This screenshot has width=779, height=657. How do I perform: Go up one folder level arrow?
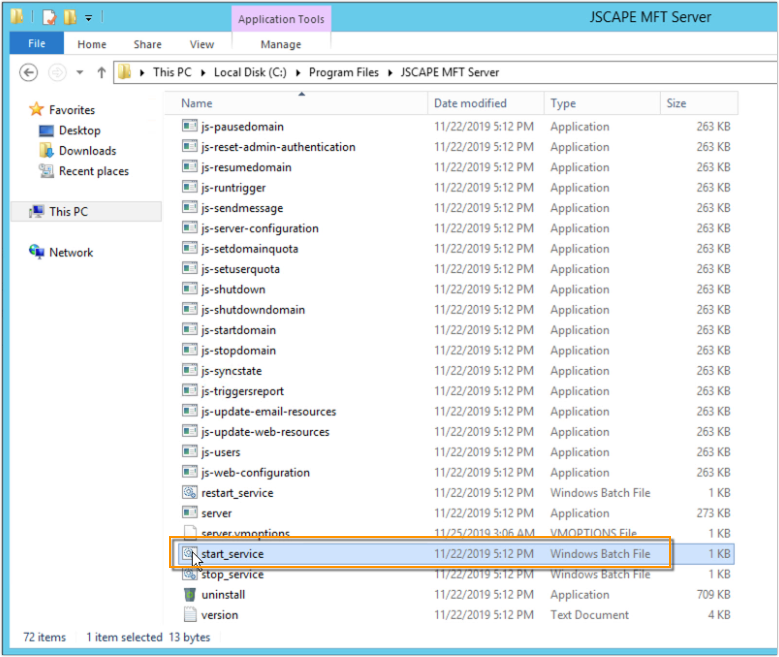[x=101, y=73]
